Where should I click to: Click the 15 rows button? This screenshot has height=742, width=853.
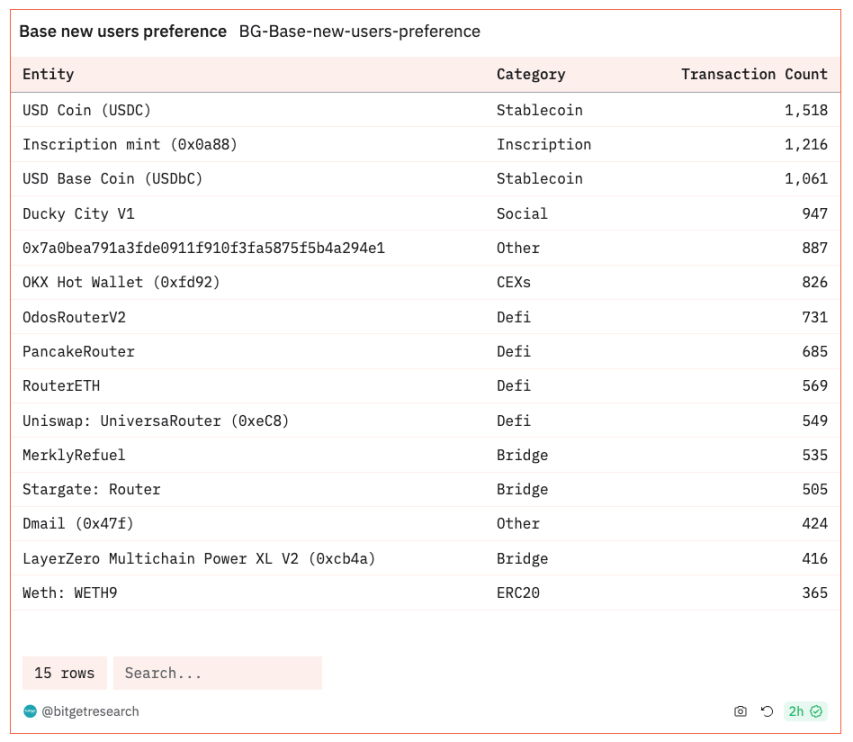coord(64,673)
